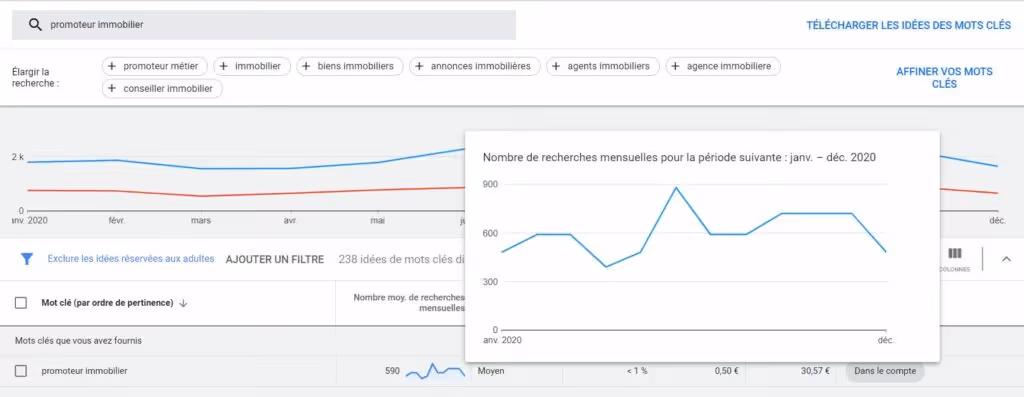Click the 590 monthly searches value
This screenshot has height=397, width=1024.
392,371
